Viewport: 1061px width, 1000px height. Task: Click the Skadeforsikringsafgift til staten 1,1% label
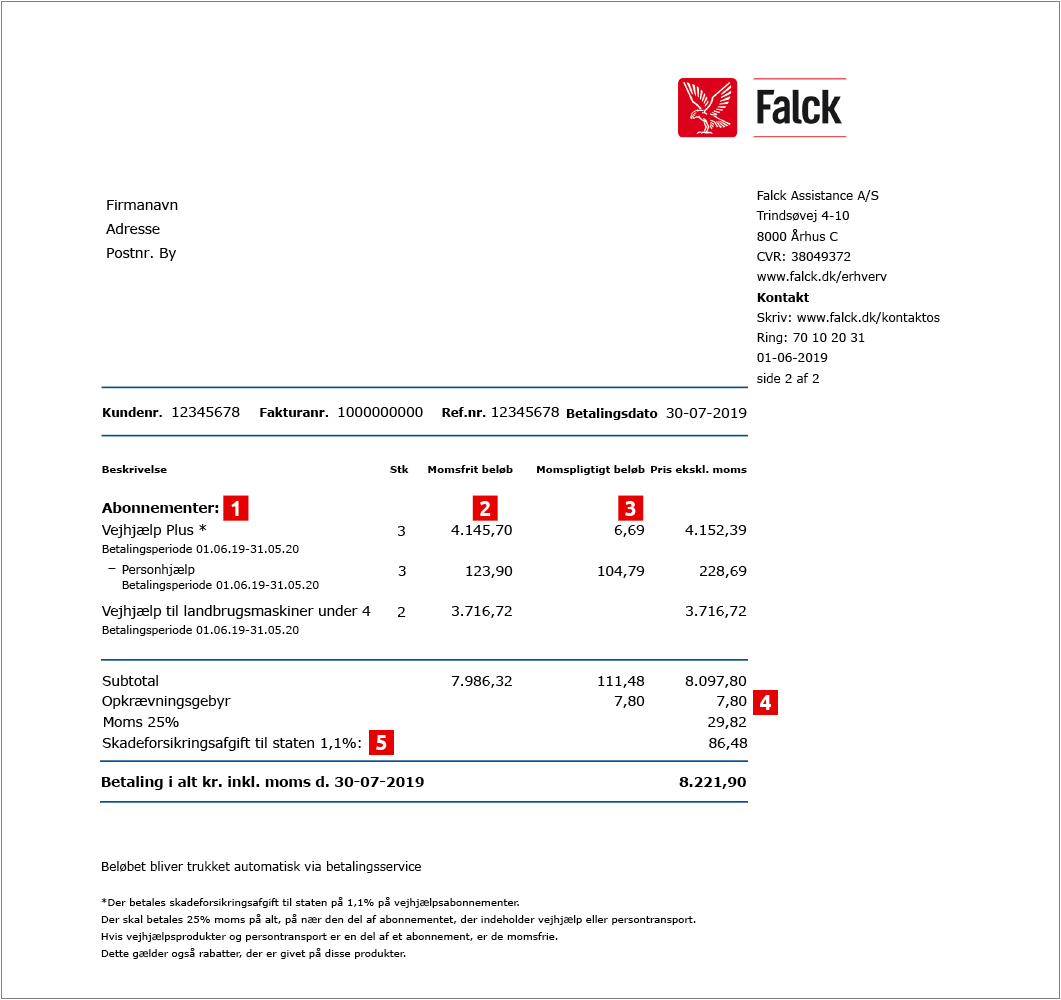pos(231,743)
